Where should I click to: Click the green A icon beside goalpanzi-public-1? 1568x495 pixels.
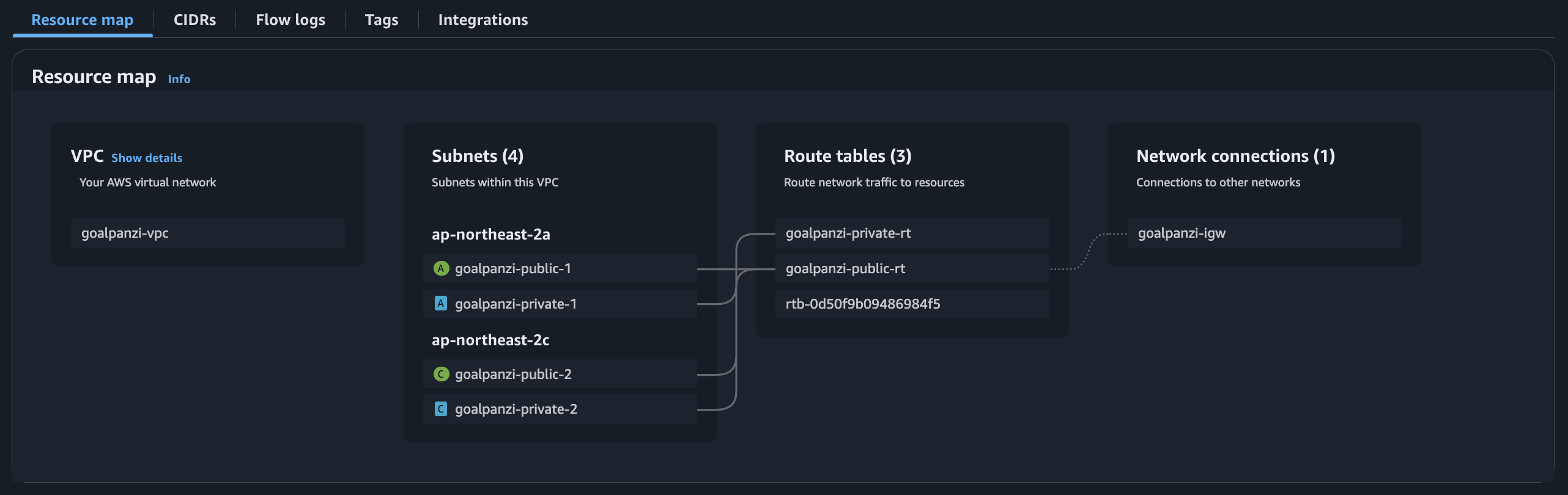(x=441, y=268)
